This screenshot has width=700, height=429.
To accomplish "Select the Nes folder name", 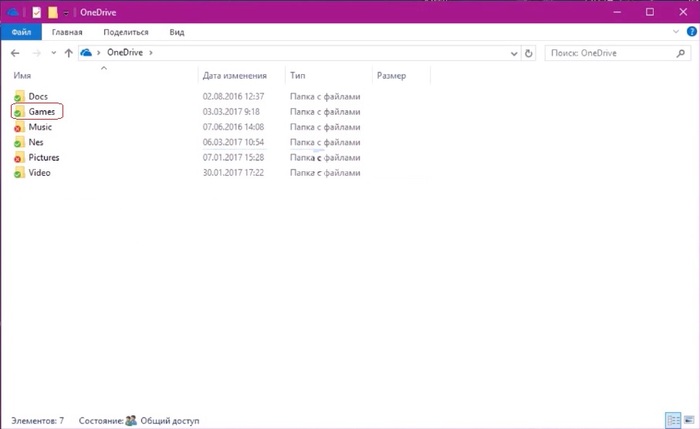I will pyautogui.click(x=36, y=142).
